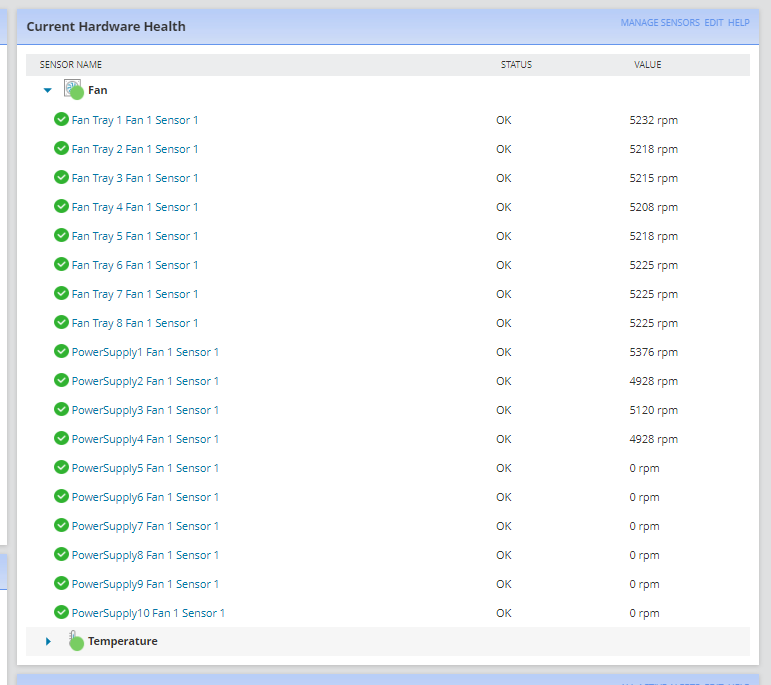Click green check icon beside PowerSupply6
The image size is (771, 685).
click(61, 496)
